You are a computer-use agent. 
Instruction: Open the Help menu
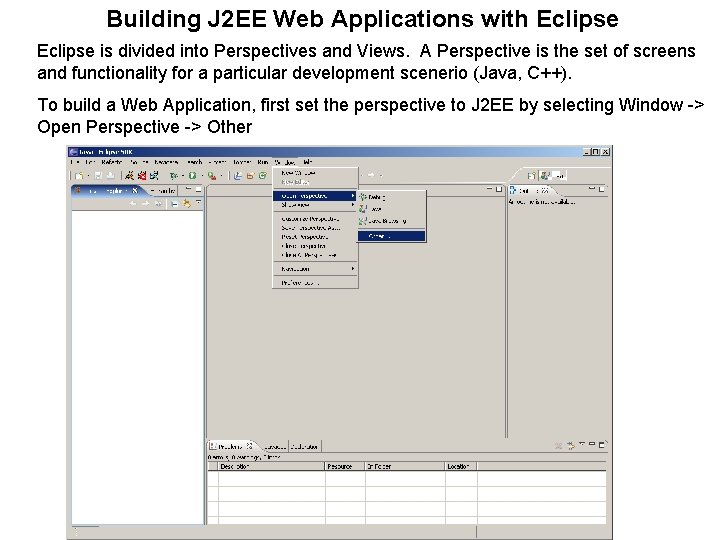(308, 162)
